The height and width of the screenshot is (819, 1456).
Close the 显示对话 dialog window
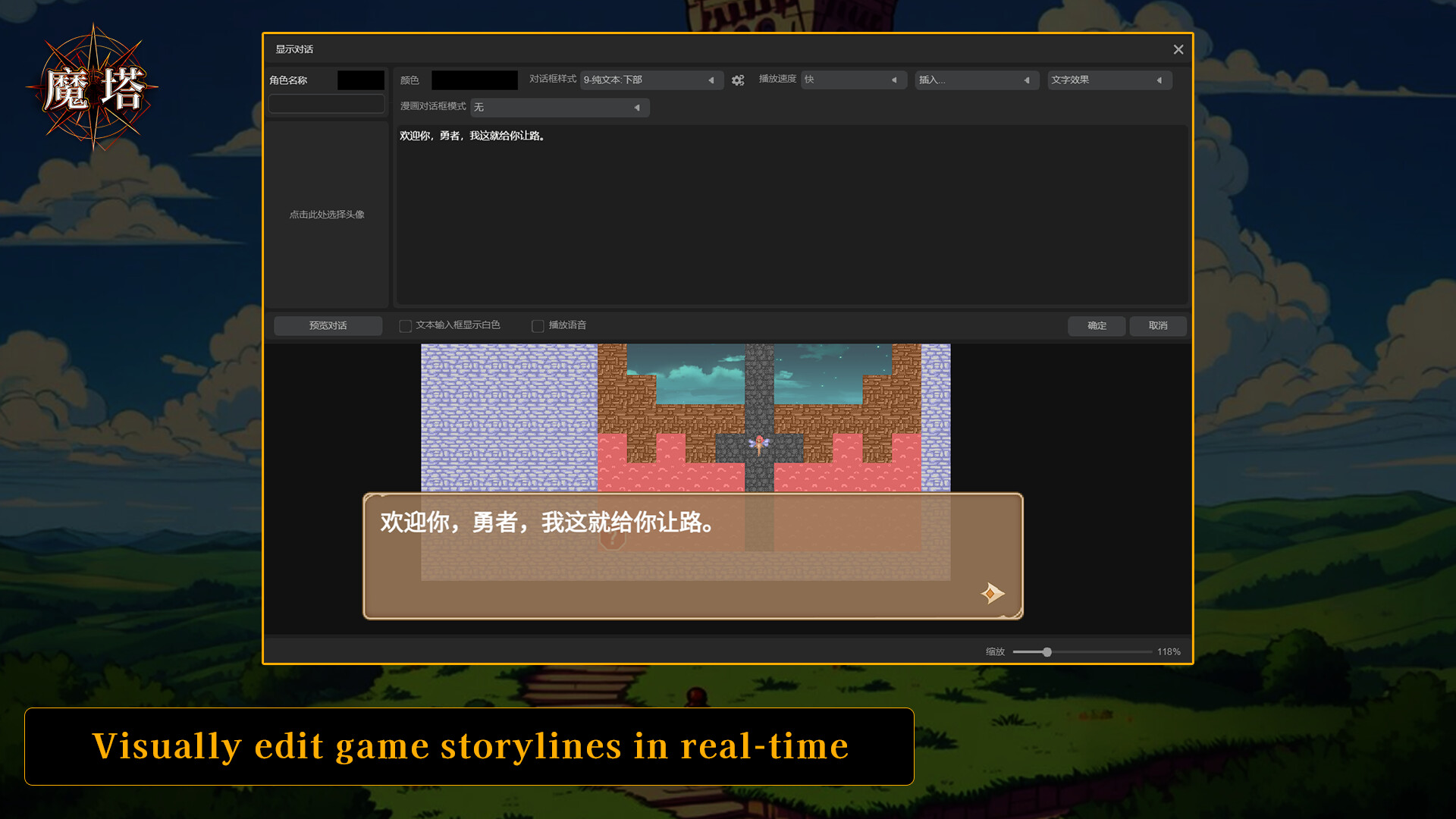click(x=1178, y=49)
